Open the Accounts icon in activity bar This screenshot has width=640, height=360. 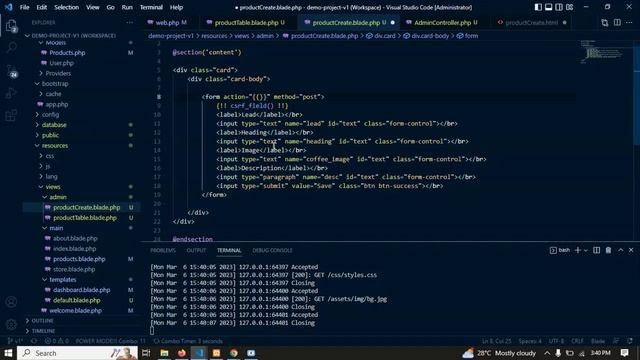coord(11,302)
